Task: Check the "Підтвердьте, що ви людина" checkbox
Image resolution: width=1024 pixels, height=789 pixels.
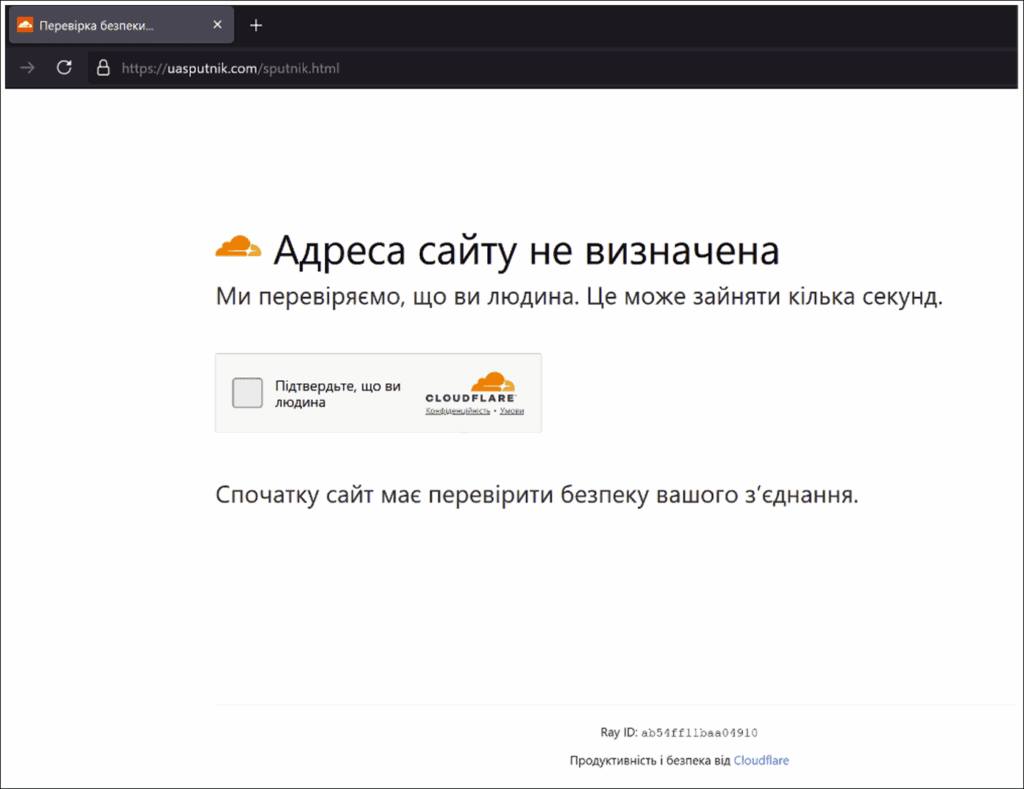Action: click(248, 393)
